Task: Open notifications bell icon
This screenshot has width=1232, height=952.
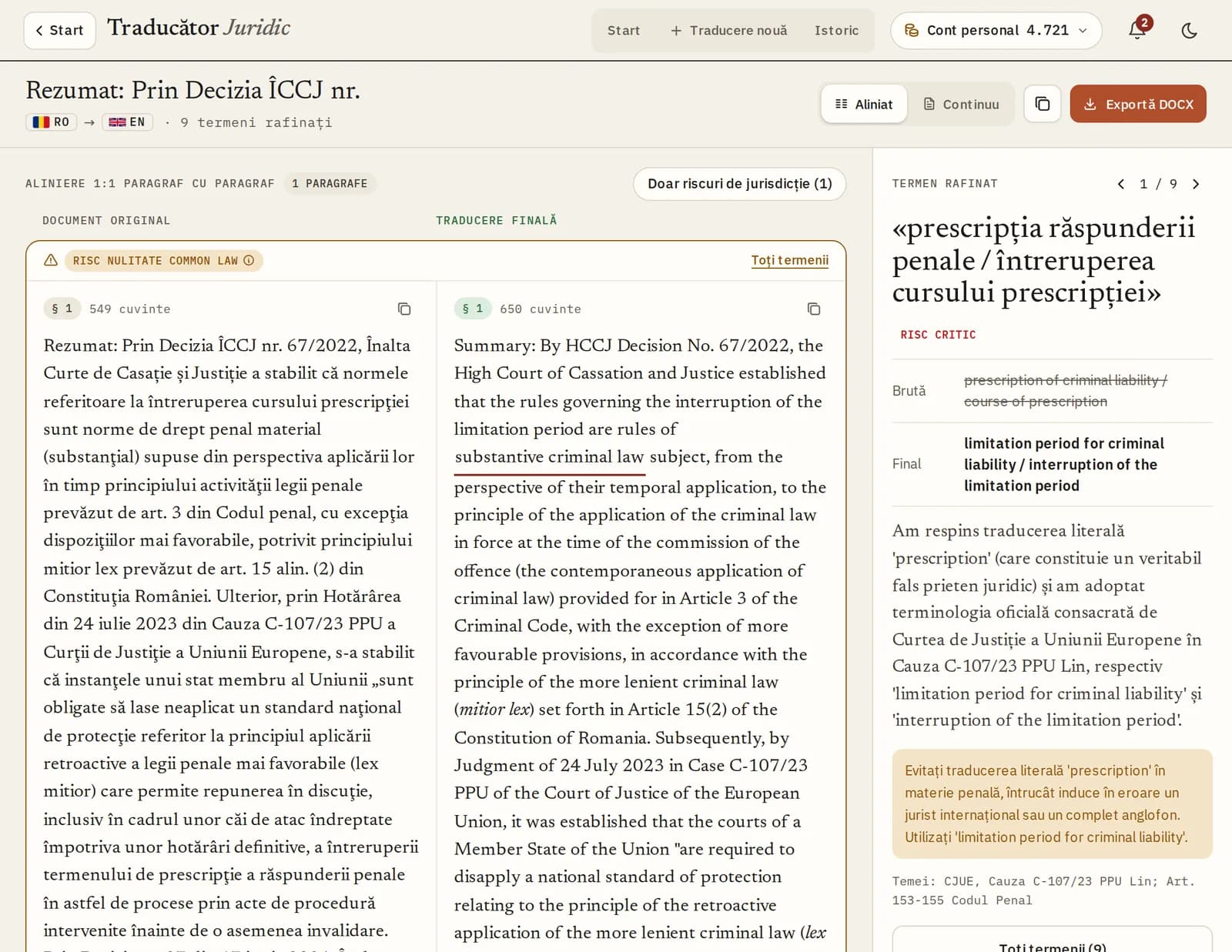Action: pyautogui.click(x=1137, y=30)
